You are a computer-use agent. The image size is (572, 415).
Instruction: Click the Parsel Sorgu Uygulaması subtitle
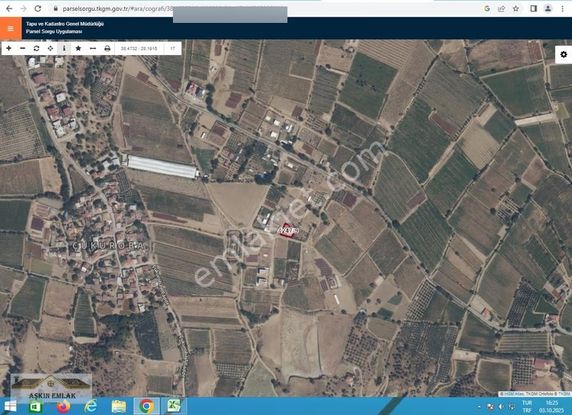click(54, 31)
